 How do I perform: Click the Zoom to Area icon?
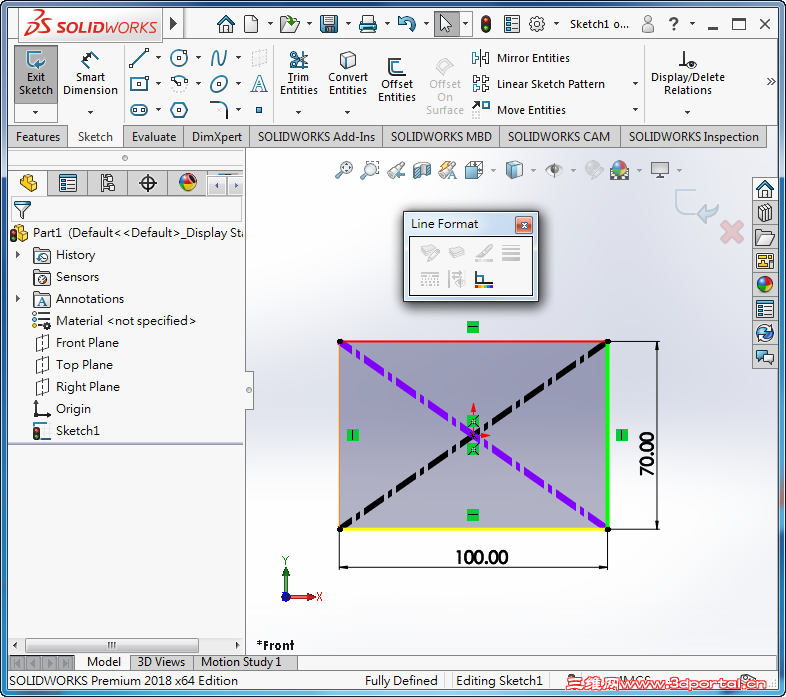click(x=370, y=170)
